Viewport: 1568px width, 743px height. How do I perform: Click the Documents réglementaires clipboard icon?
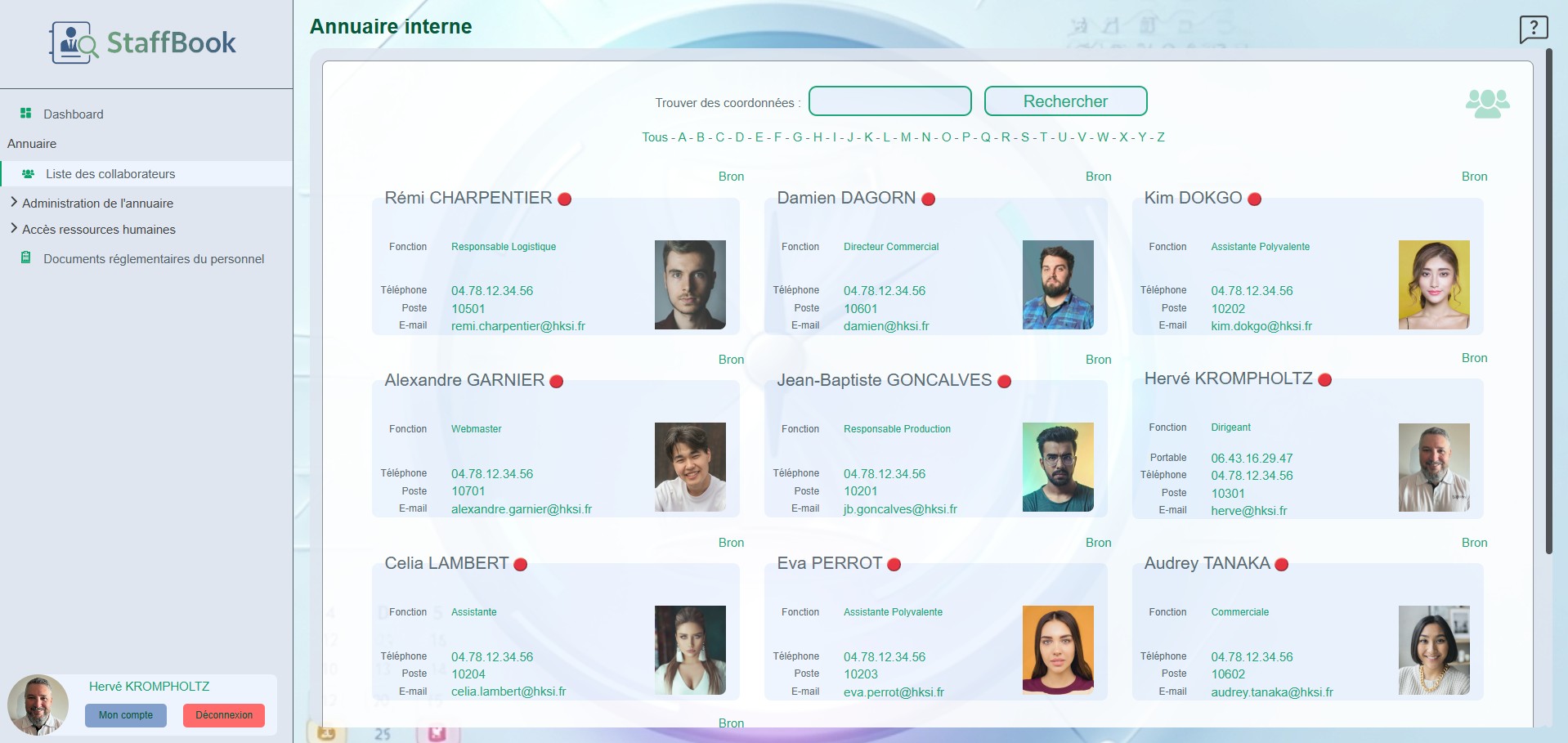pyautogui.click(x=26, y=258)
